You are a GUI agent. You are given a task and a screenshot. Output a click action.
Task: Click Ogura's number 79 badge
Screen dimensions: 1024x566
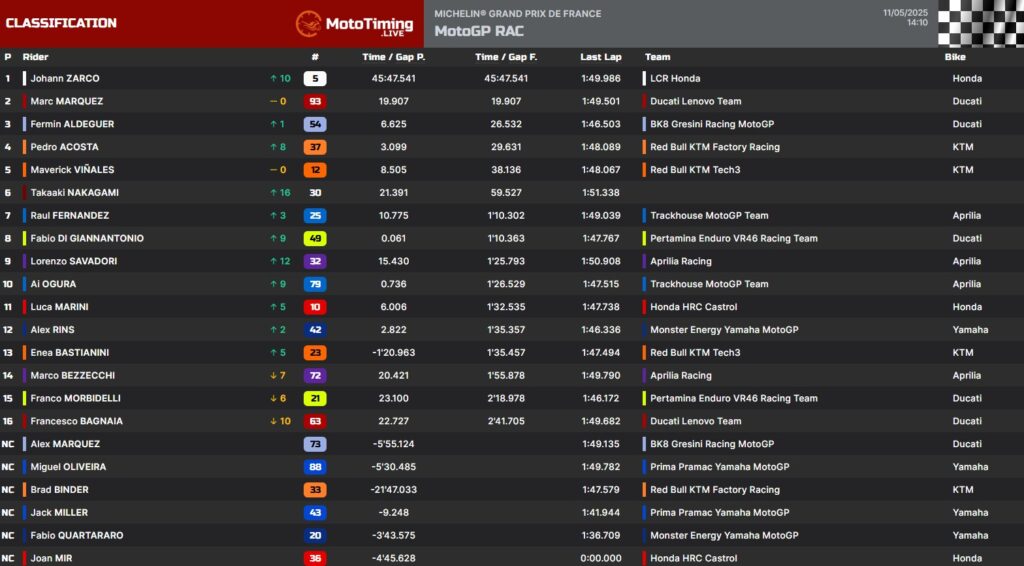(315, 284)
